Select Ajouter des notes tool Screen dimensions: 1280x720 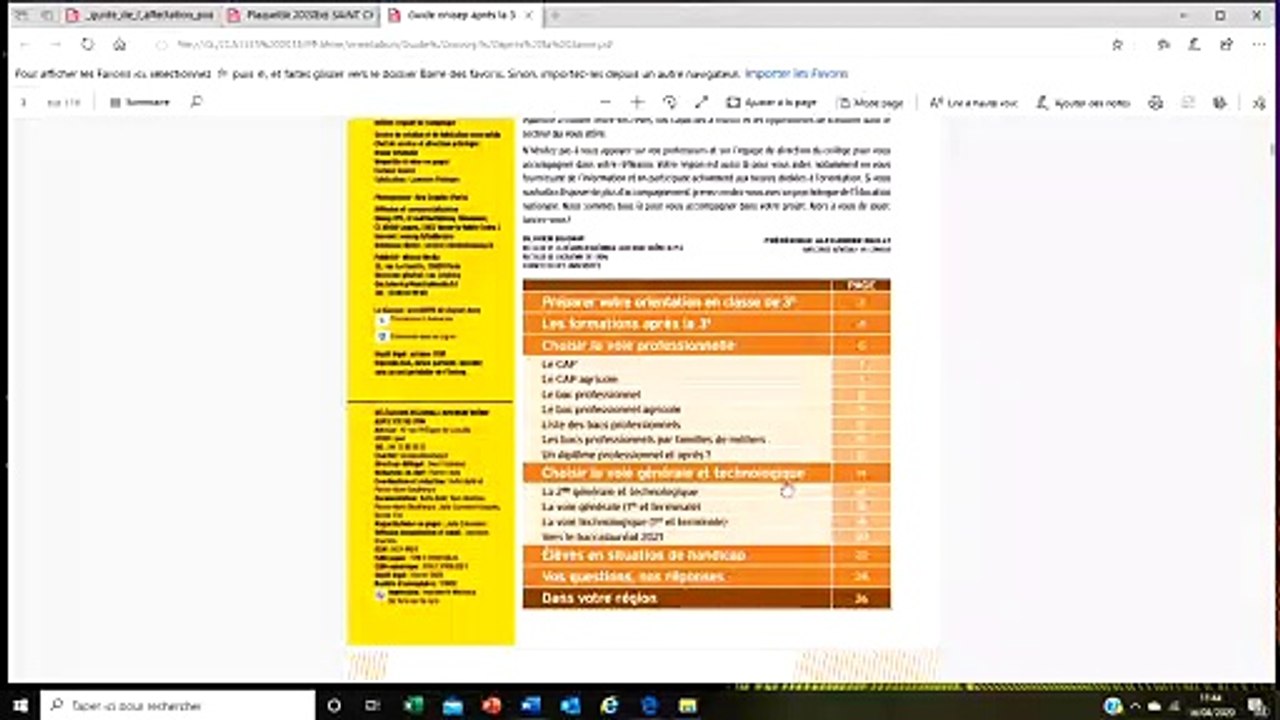pyautogui.click(x=1083, y=102)
